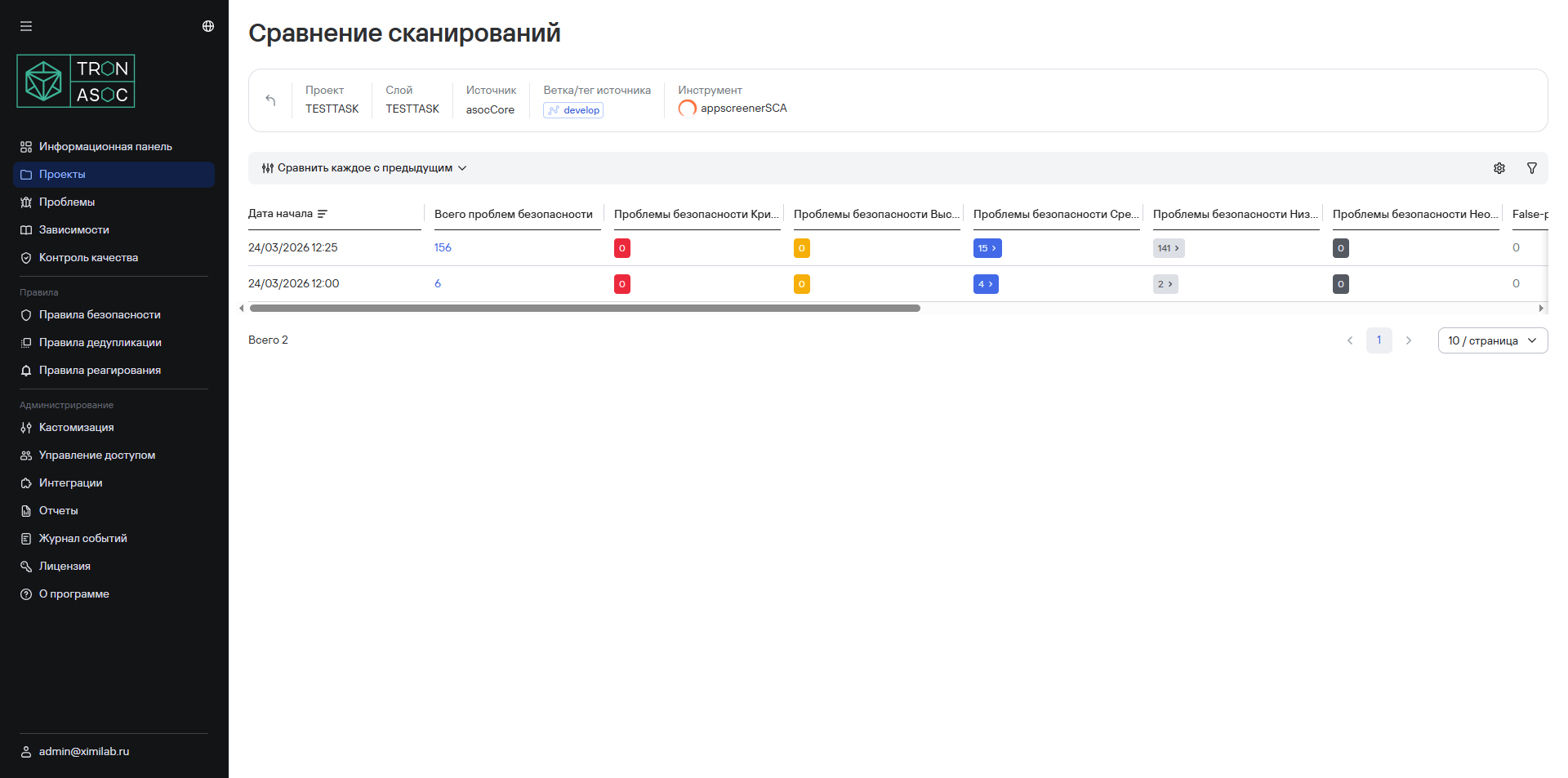
Task: Open the filter panel via funnel icon
Action: click(x=1532, y=168)
